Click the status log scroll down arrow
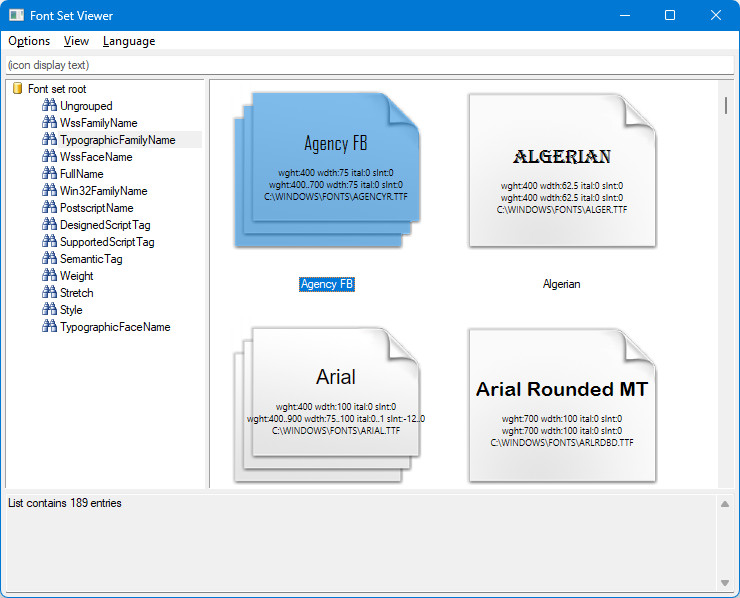The height and width of the screenshot is (598, 740). pos(725,583)
